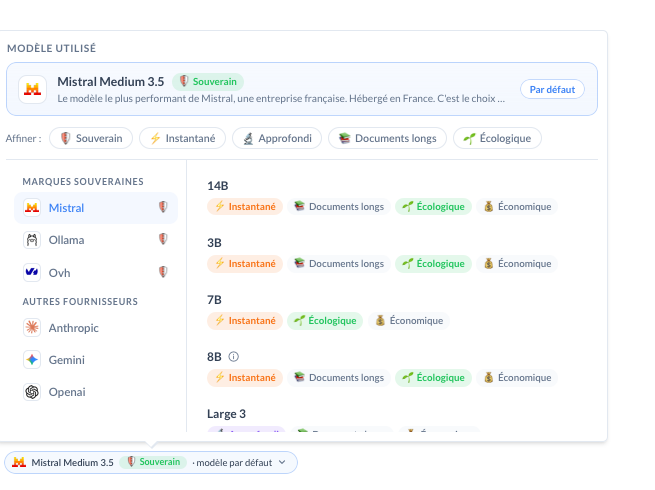Select the Mistral provider tab

click(96, 208)
